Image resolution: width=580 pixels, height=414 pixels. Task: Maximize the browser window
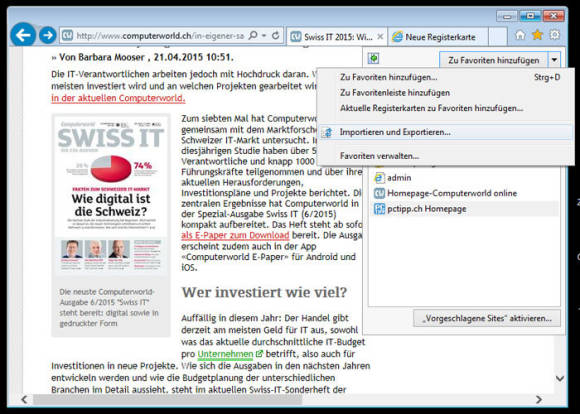pos(530,16)
